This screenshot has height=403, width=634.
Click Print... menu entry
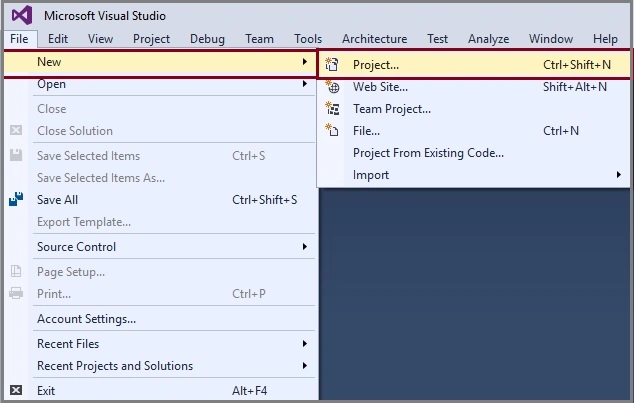(x=160, y=293)
